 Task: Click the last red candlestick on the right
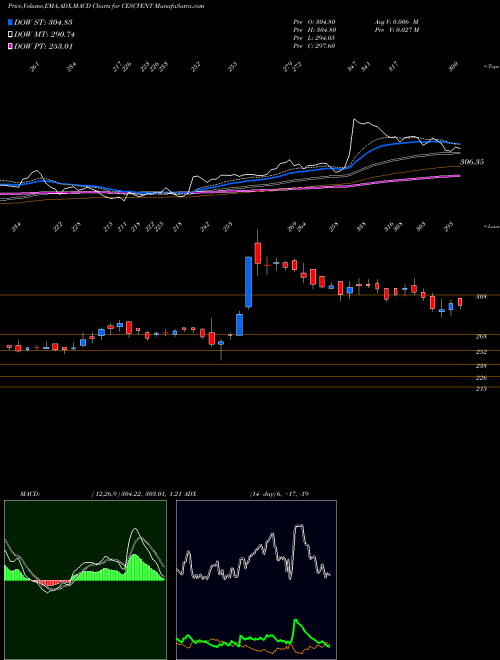(460, 302)
